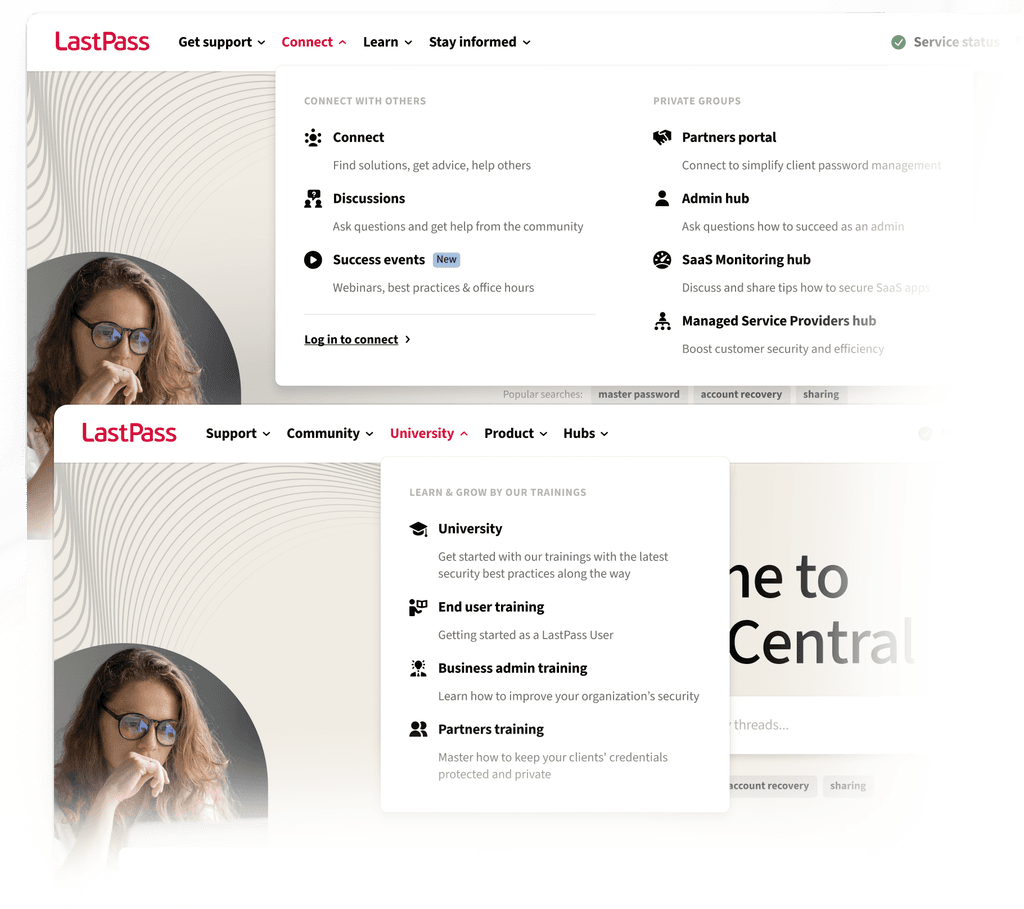1024x909 pixels.
Task: Open the Product menu
Action: pos(516,434)
